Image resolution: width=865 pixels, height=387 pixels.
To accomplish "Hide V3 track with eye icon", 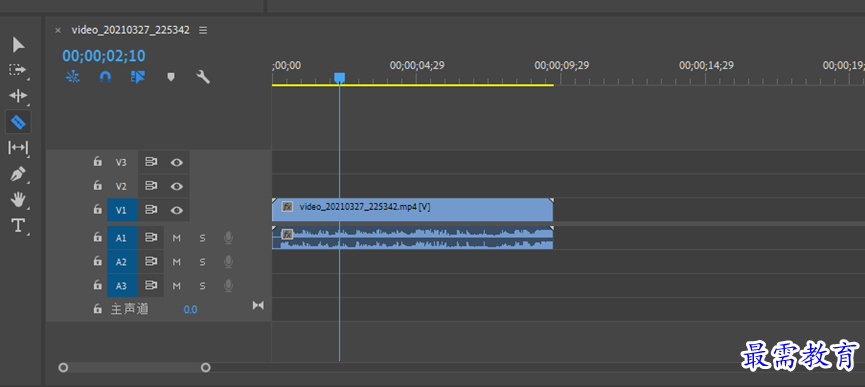I will pos(177,162).
